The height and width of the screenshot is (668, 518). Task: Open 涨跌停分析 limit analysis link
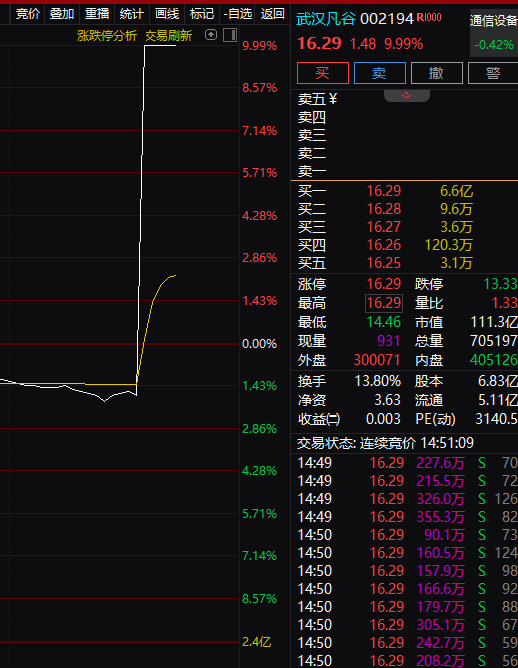(x=107, y=36)
